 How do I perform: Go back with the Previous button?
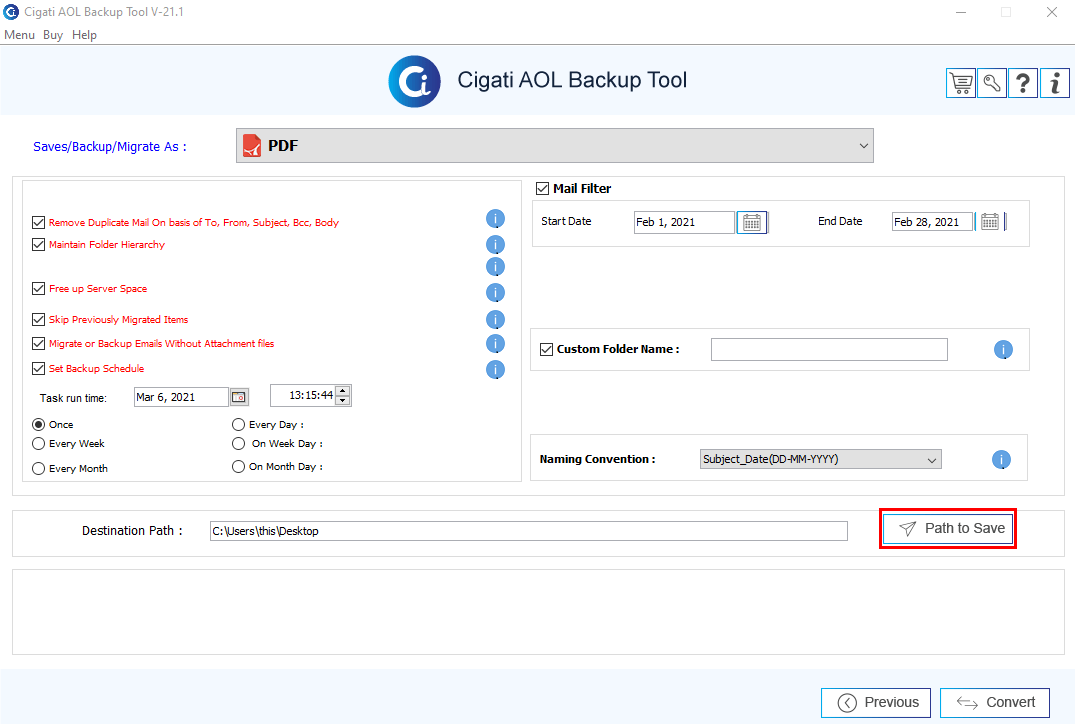click(x=875, y=703)
